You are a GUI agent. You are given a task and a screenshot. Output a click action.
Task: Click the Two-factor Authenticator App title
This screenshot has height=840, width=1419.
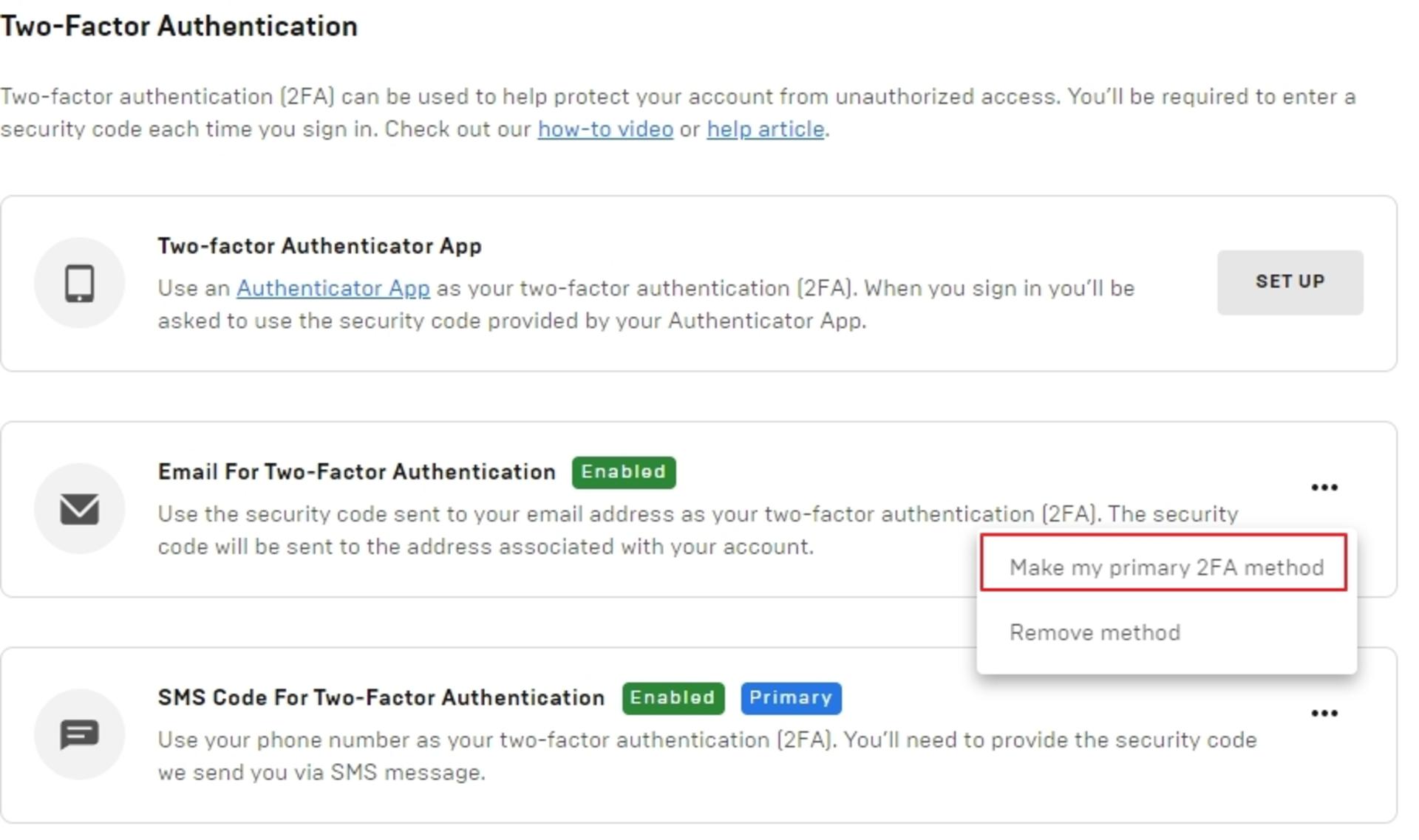point(319,246)
